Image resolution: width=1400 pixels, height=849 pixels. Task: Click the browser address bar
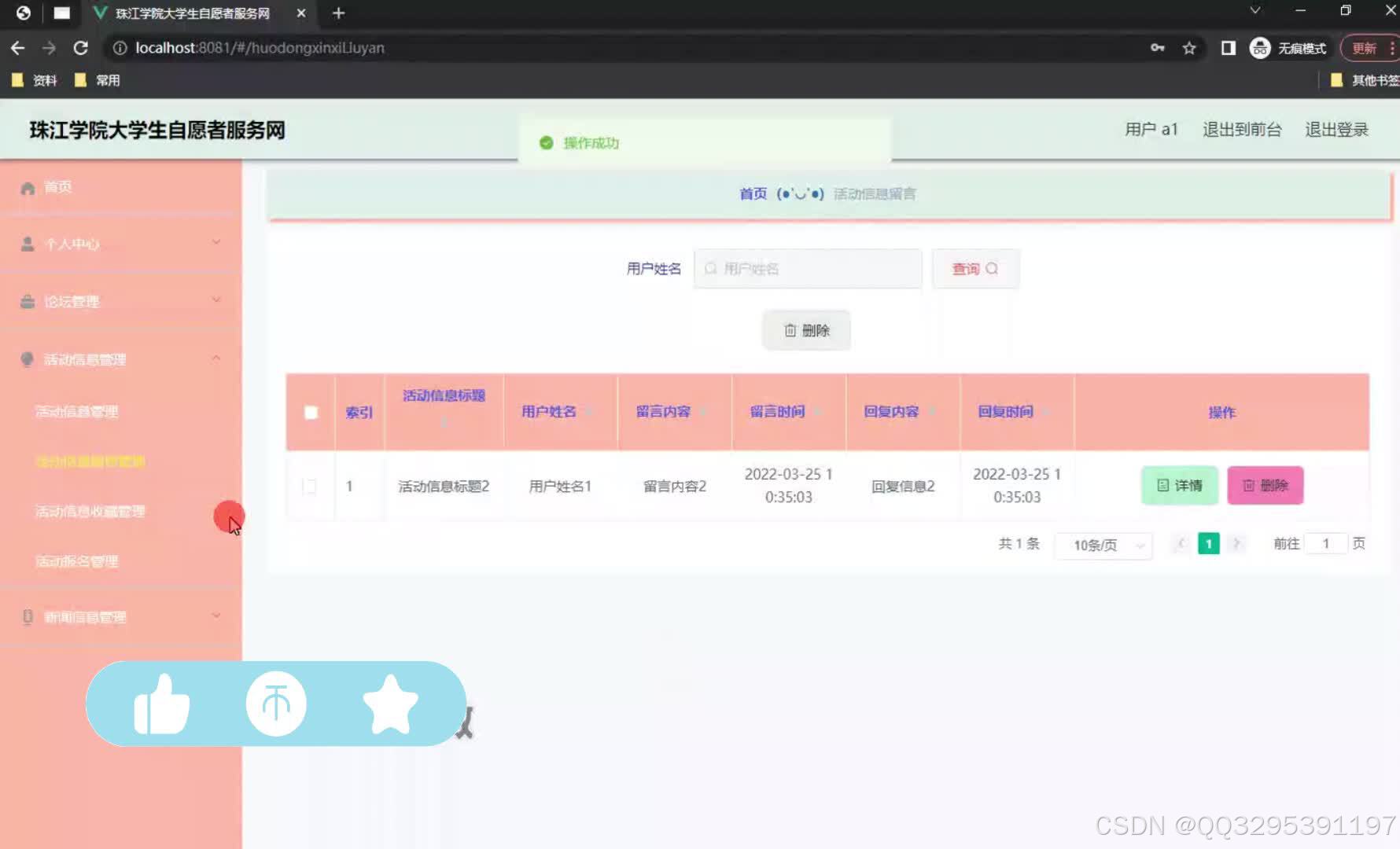(629, 48)
